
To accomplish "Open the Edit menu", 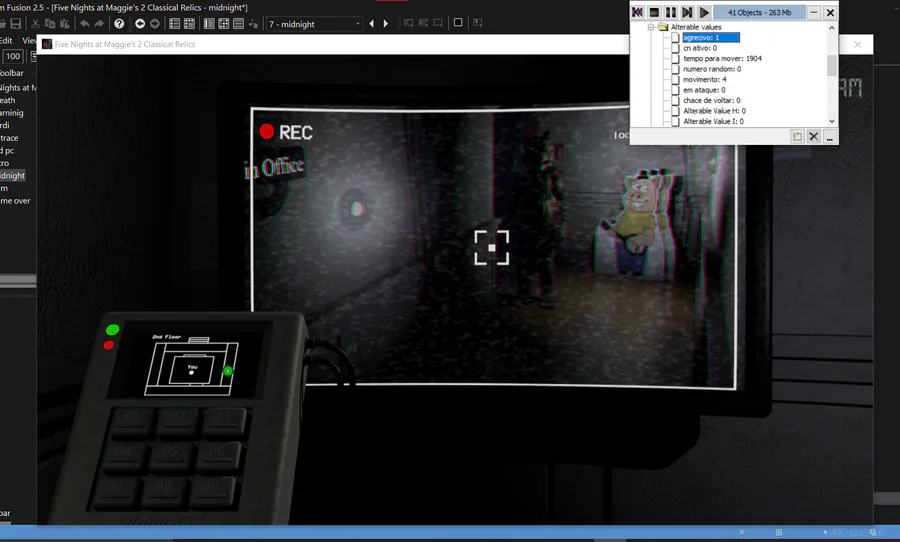I will (6, 40).
